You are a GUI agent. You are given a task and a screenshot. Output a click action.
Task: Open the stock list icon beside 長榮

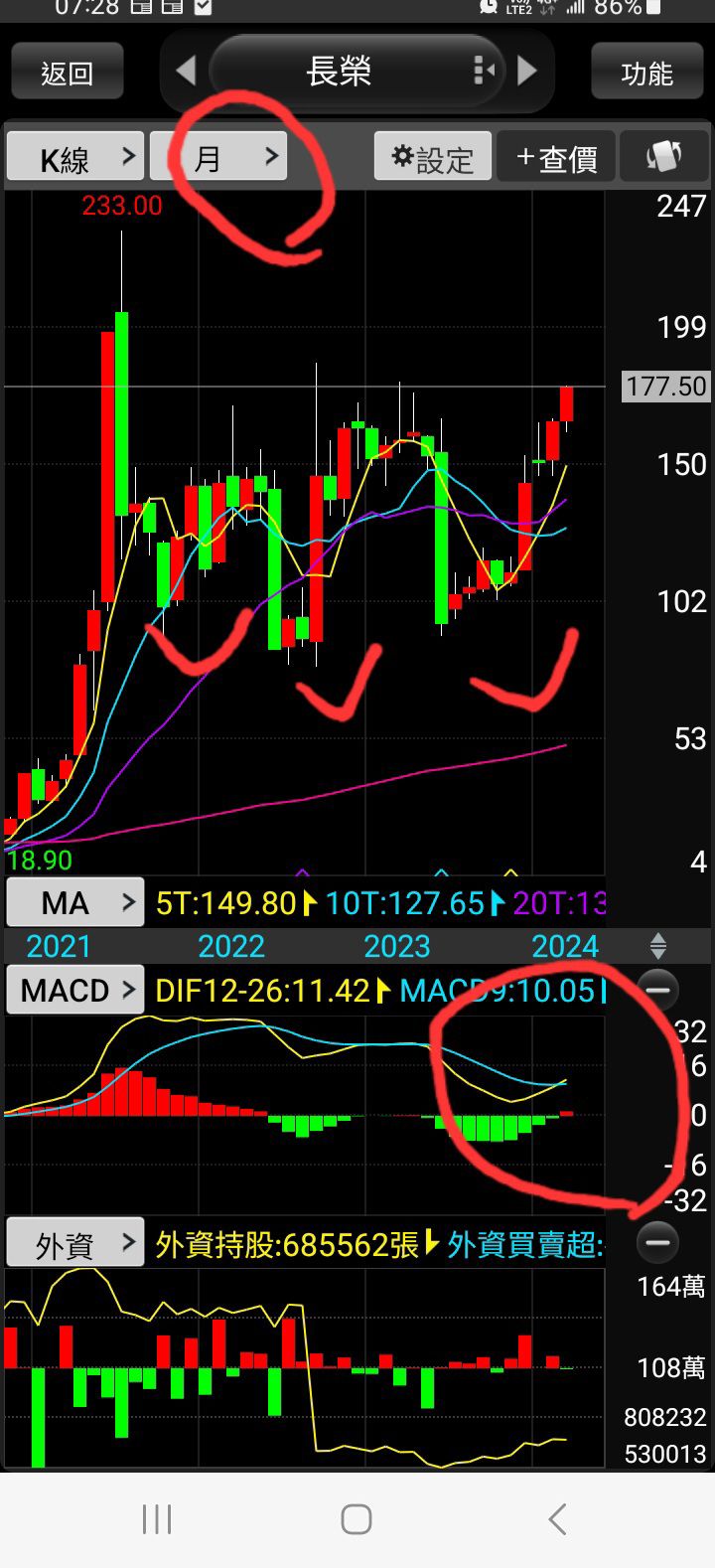pyautogui.click(x=484, y=72)
